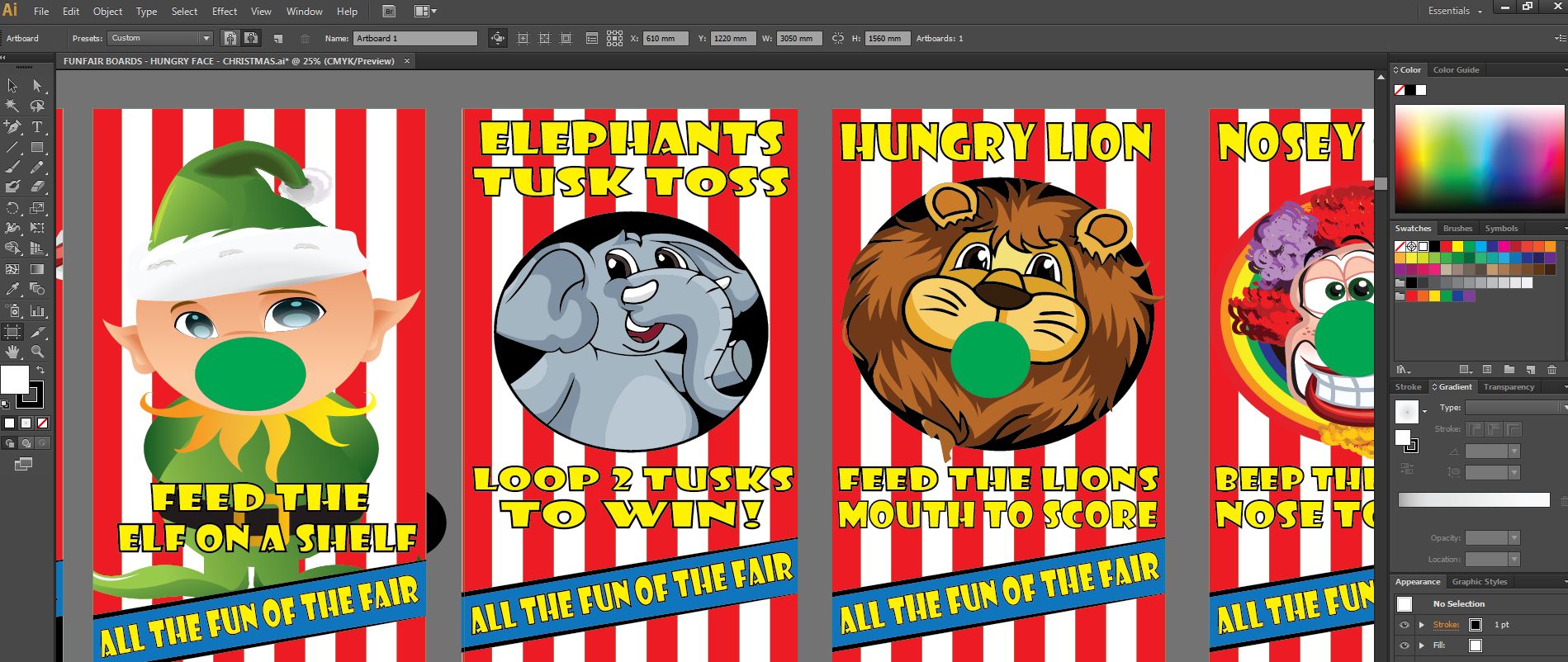Toggle Show Center Mark option
The image size is (1568, 662).
point(523,38)
